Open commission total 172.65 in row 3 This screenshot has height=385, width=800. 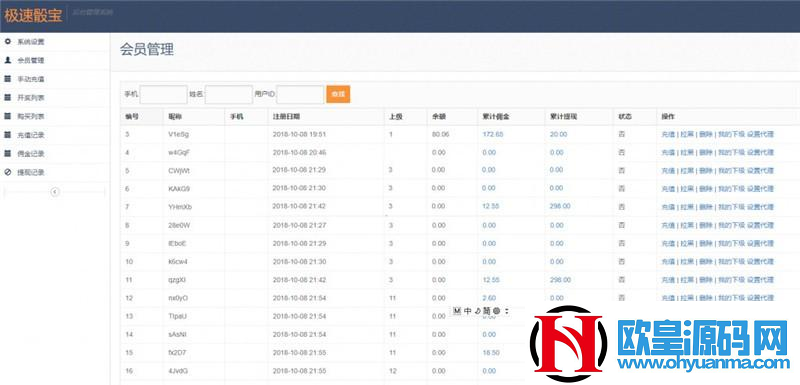(x=492, y=134)
